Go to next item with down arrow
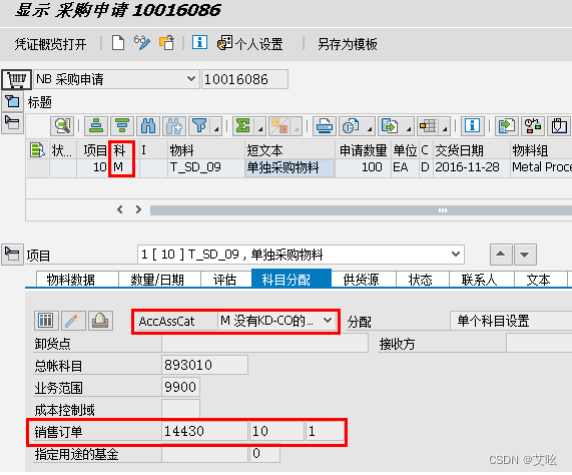Viewport: 572px width, 475px height. 525,254
